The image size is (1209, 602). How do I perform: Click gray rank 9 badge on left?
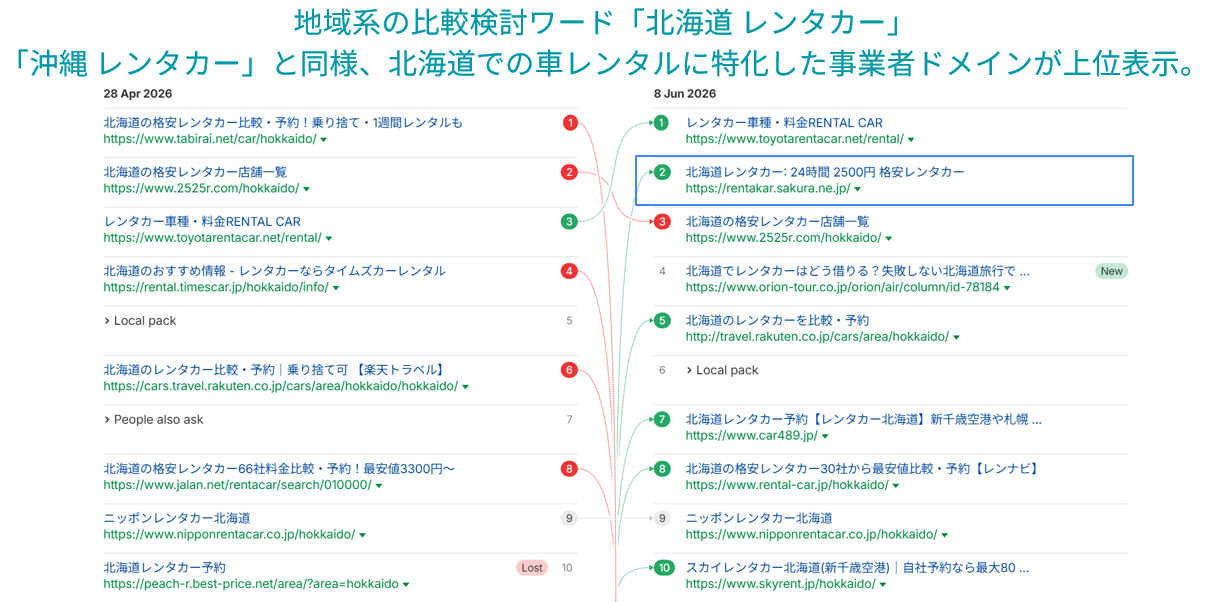569,519
